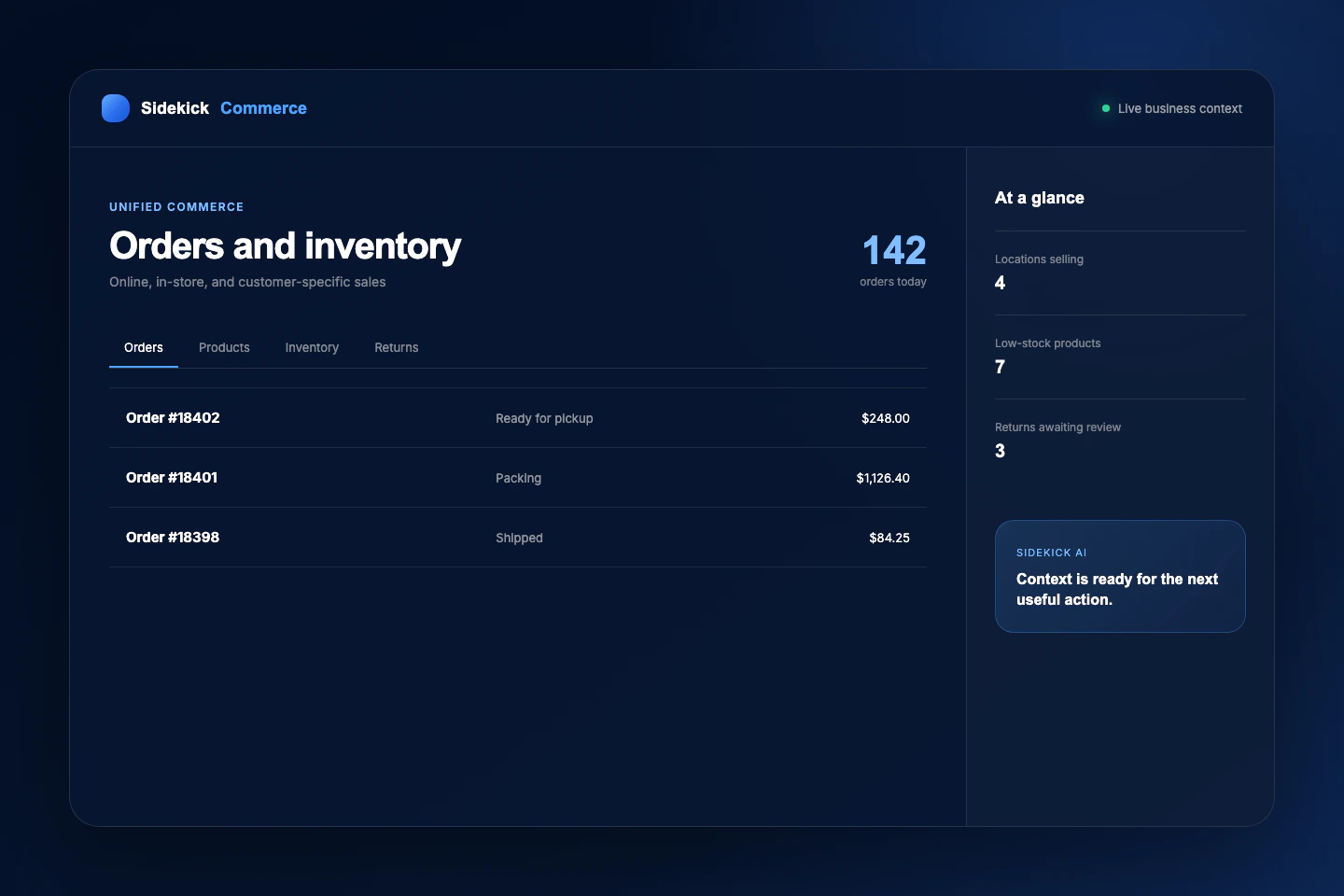Click Live business context label
Image resolution: width=1344 pixels, height=896 pixels.
[1180, 108]
